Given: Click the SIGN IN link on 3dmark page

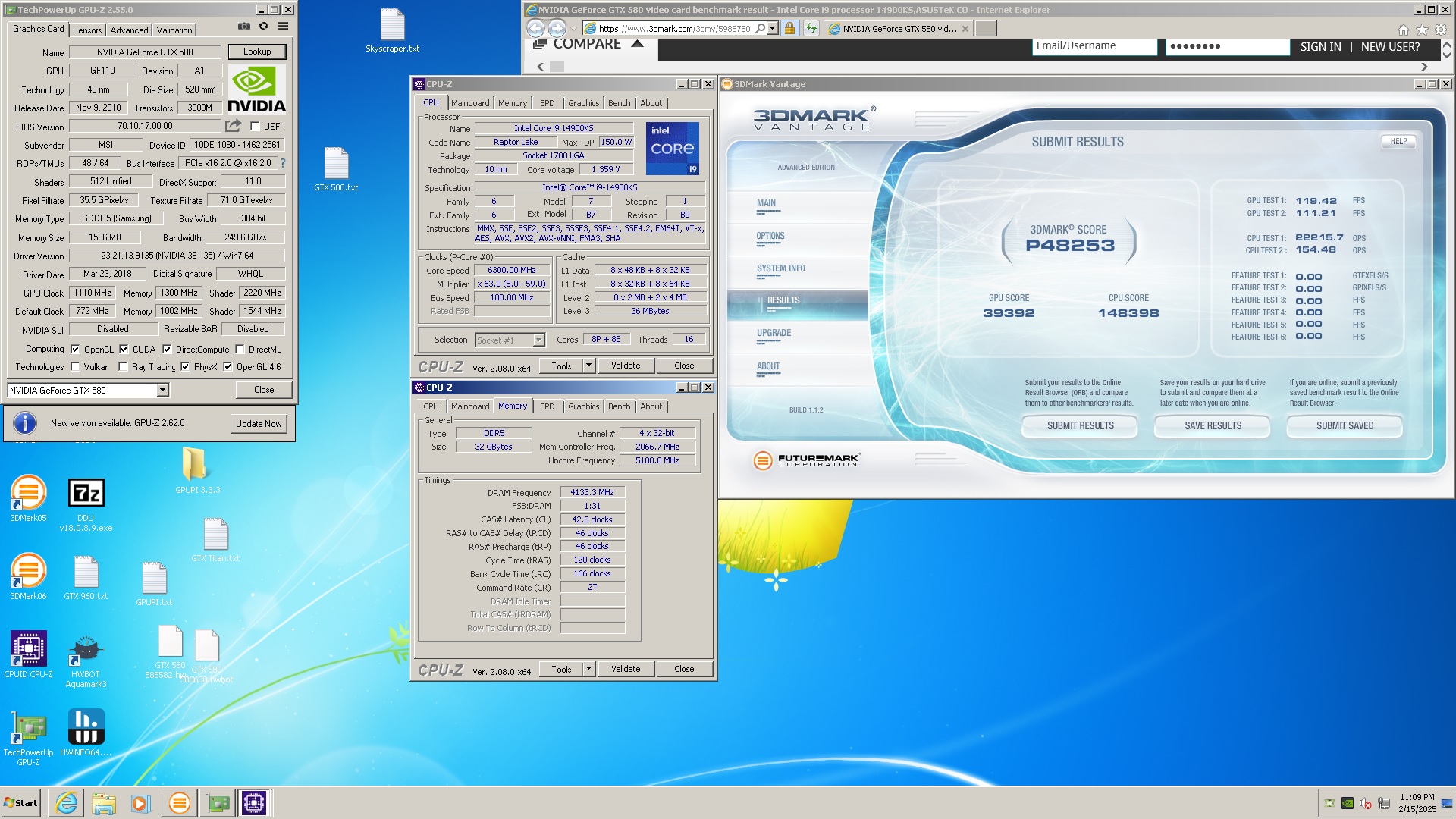Looking at the screenshot, I should pyautogui.click(x=1320, y=47).
